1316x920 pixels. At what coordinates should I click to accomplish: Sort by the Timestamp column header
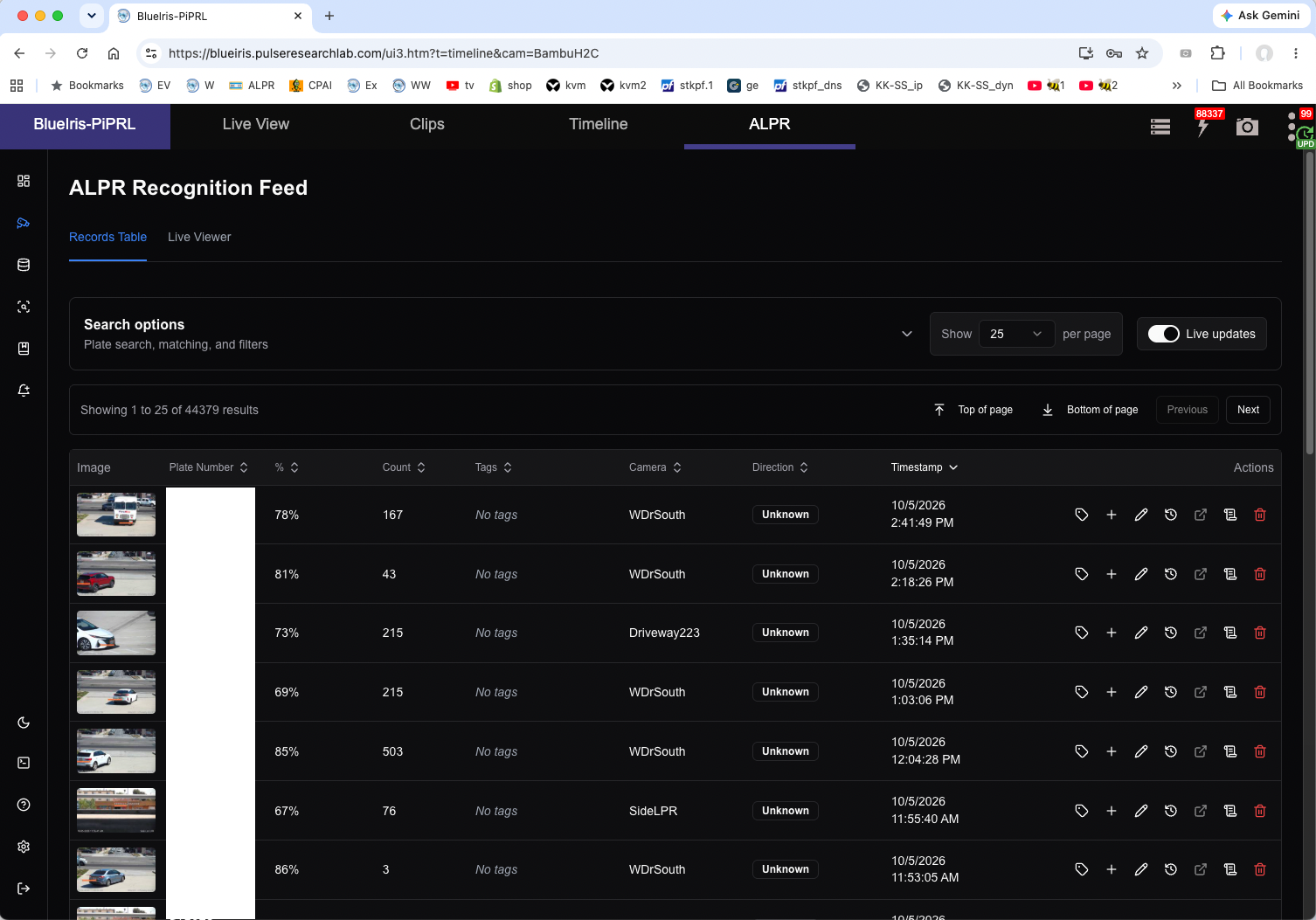click(925, 467)
